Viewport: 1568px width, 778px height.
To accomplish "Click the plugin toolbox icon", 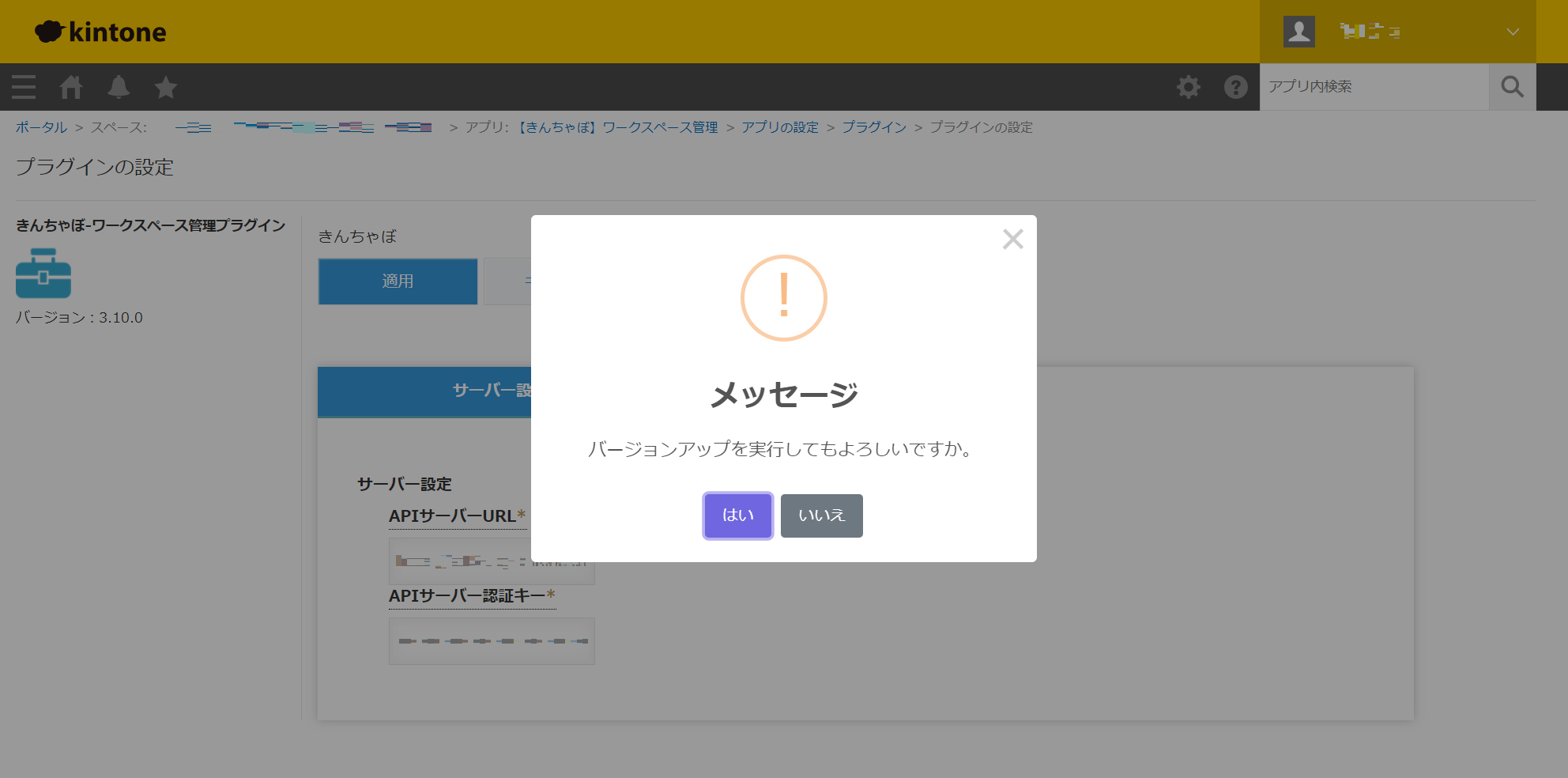I will [43, 274].
